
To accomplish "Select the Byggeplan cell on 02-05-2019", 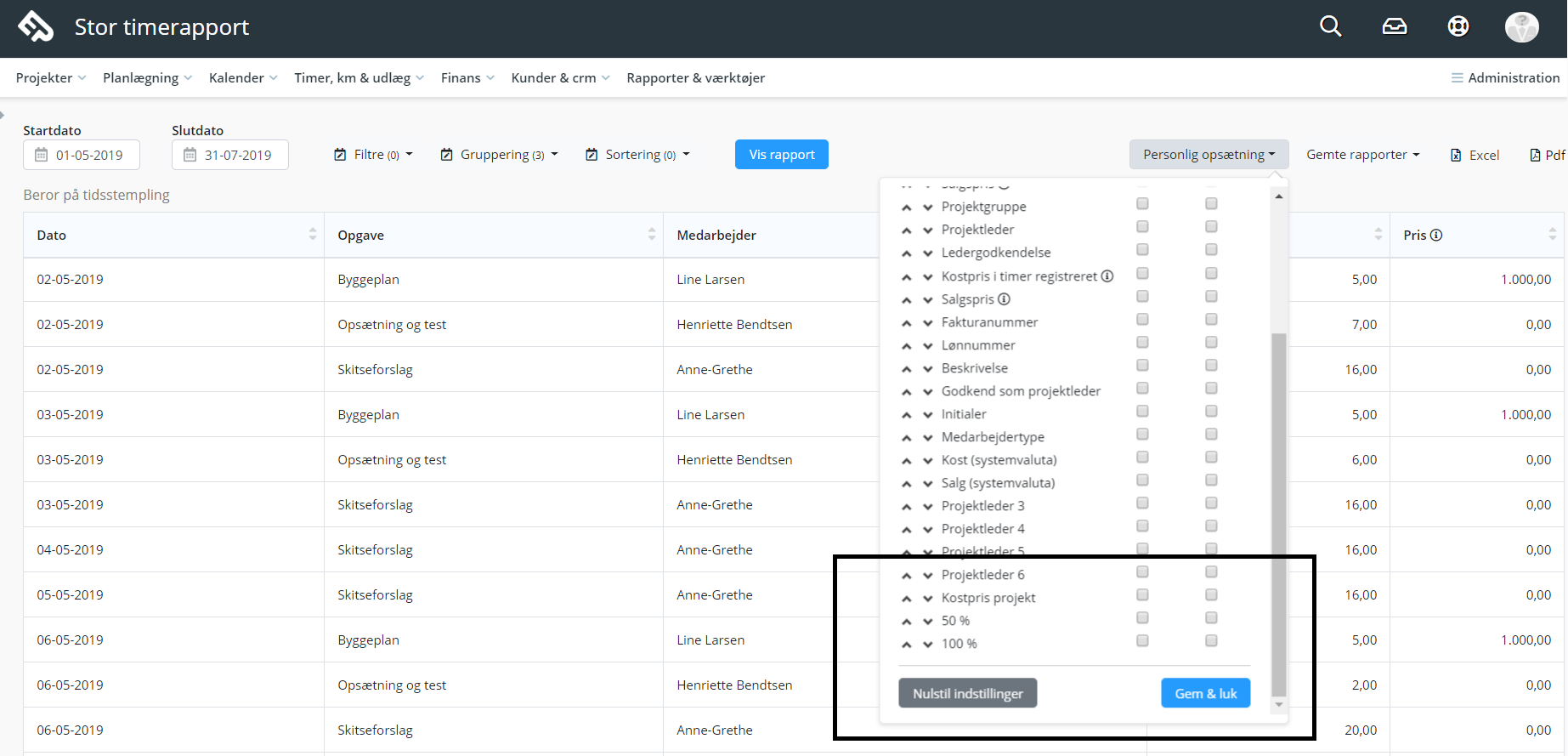I will (494, 280).
